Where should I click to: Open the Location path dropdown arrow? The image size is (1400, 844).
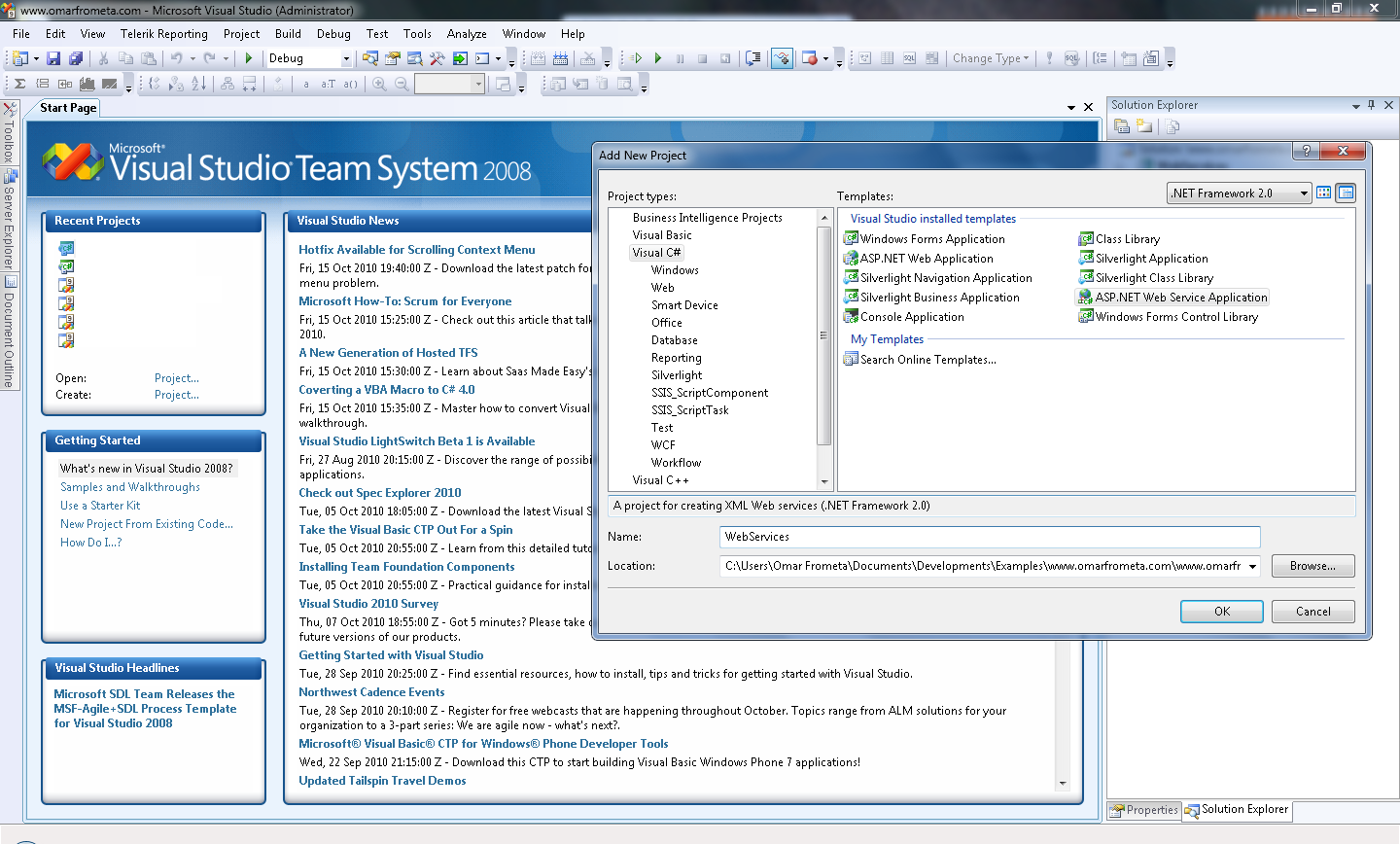click(x=1252, y=566)
